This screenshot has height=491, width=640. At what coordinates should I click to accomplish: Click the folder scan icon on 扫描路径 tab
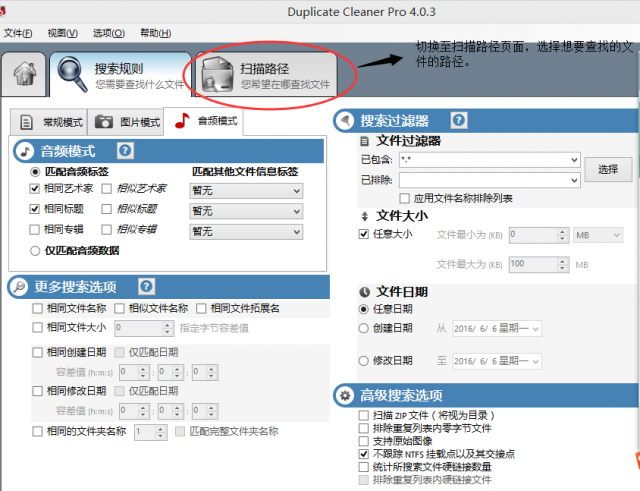tap(218, 74)
